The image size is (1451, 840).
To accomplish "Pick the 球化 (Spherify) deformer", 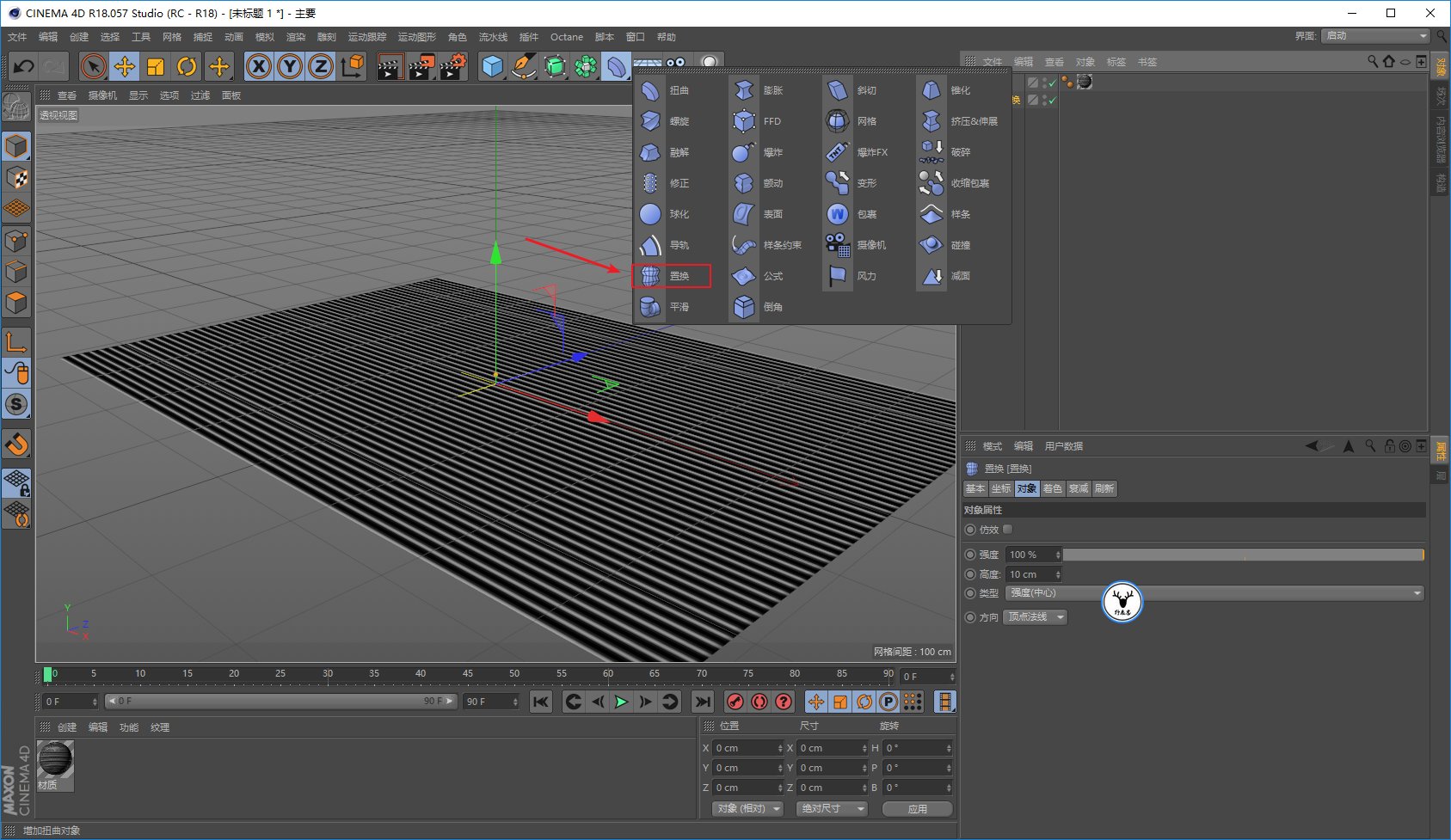I will [x=651, y=214].
